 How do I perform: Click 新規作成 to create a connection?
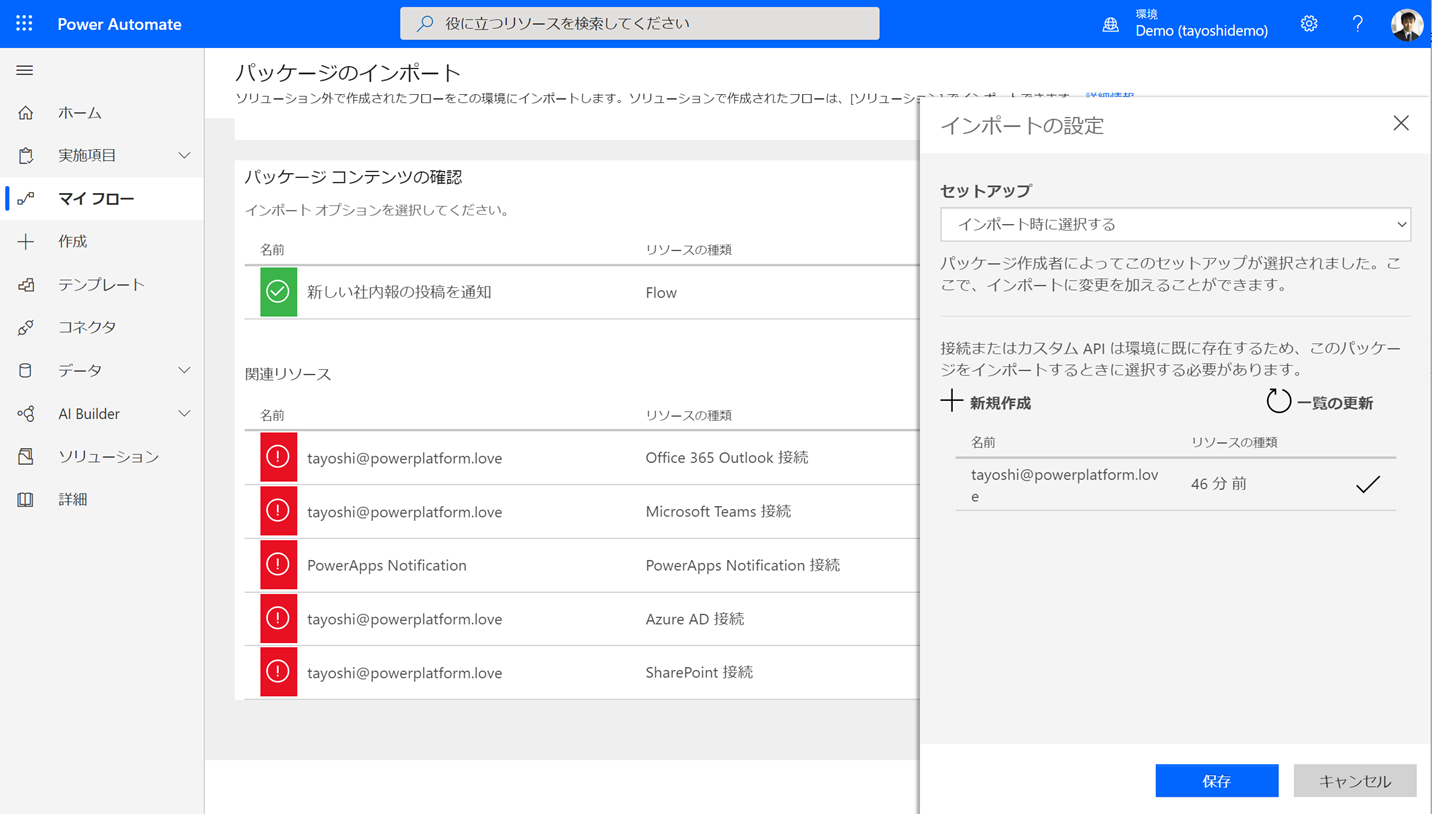click(986, 403)
